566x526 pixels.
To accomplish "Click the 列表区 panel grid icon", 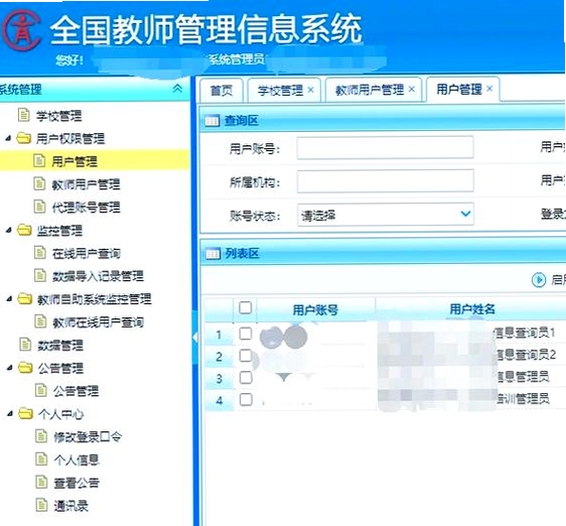I will pos(213,254).
